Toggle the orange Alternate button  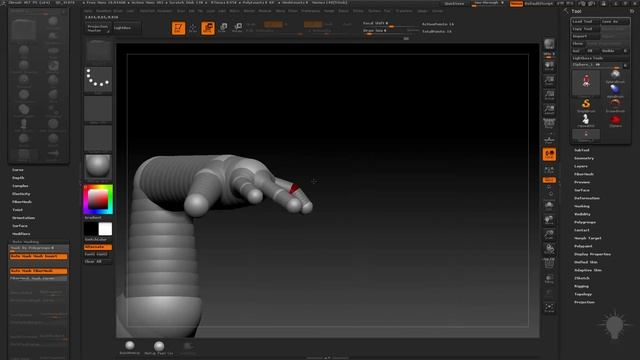pos(98,247)
